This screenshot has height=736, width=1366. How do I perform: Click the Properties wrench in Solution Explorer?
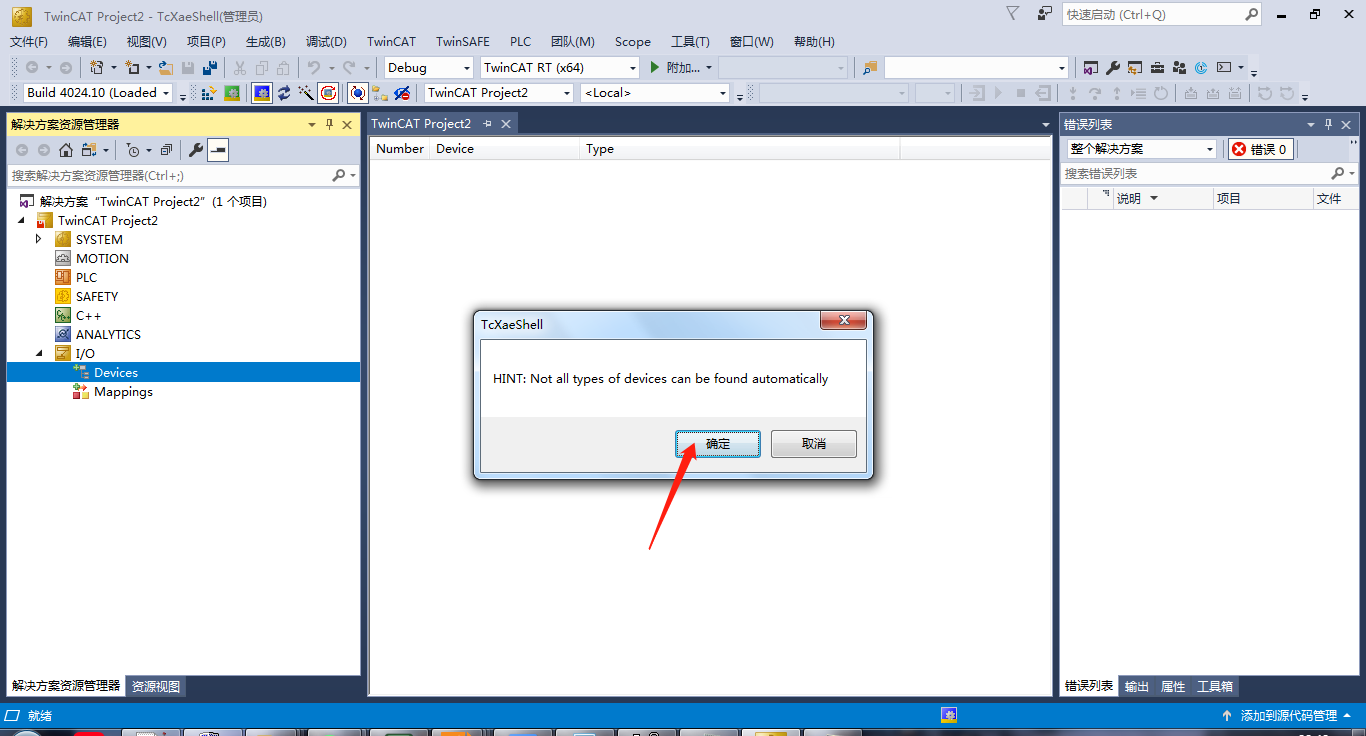coord(196,150)
